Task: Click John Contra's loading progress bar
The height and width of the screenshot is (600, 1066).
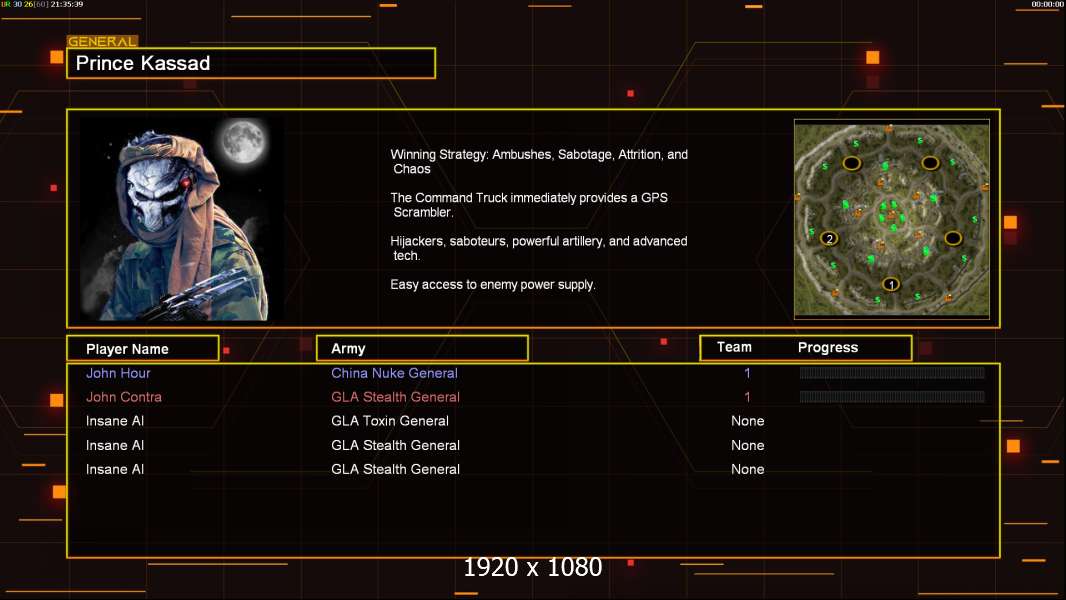Action: pyautogui.click(x=892, y=396)
